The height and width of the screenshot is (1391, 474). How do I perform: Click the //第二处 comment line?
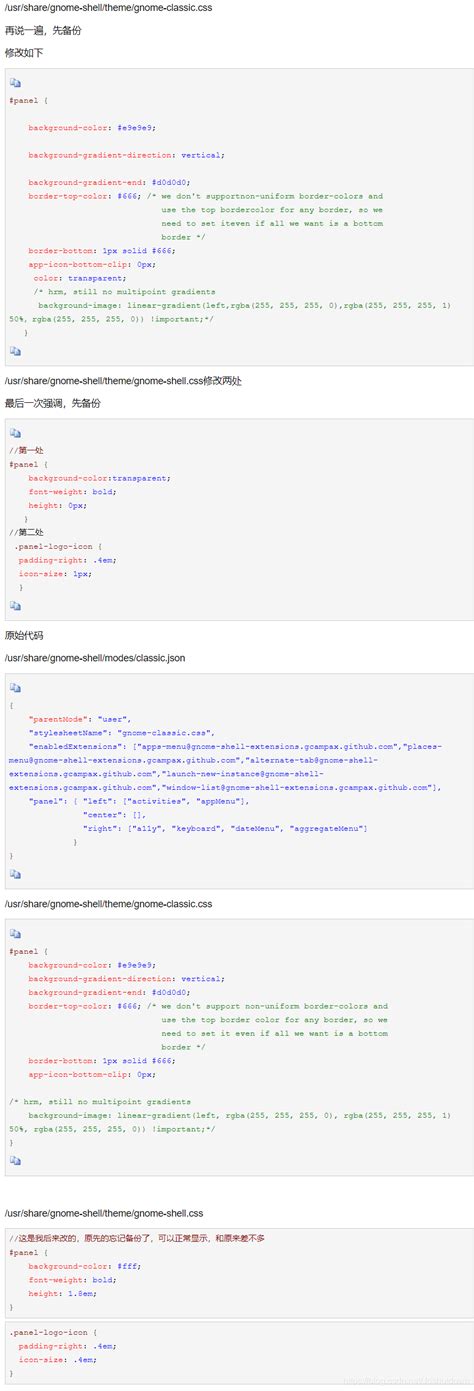coord(26,532)
